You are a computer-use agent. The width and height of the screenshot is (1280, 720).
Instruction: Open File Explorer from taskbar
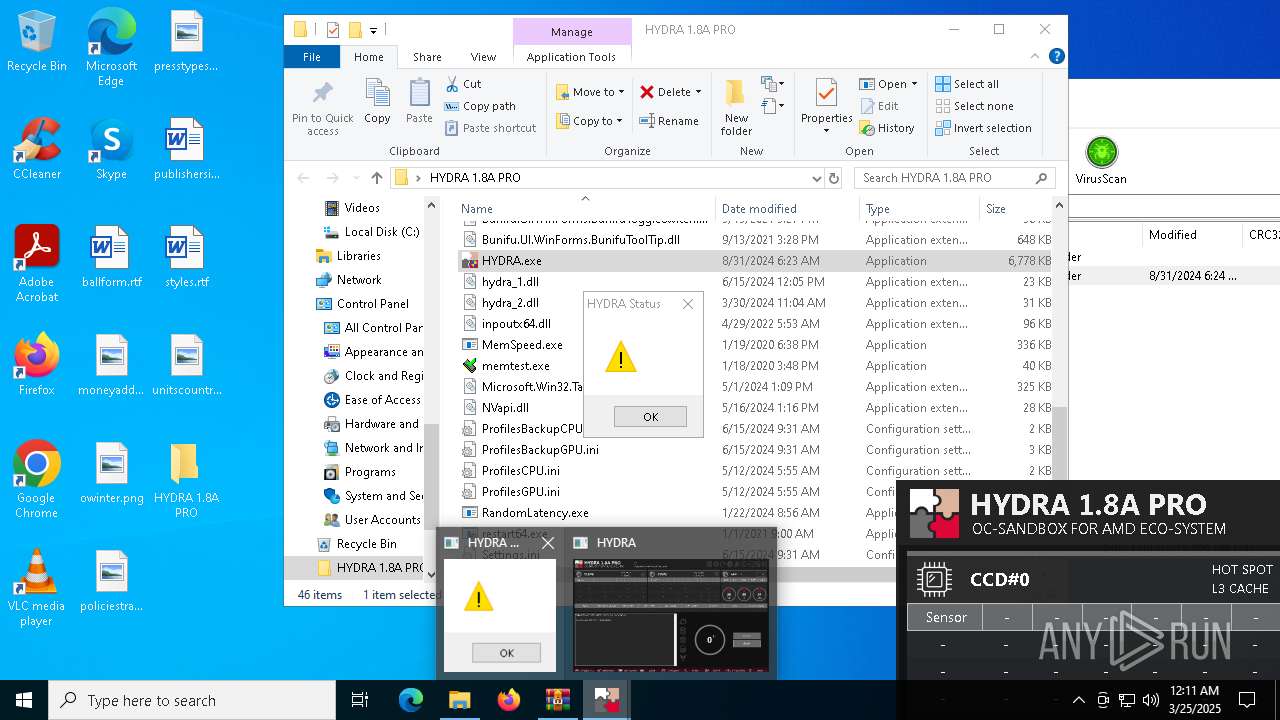click(459, 700)
